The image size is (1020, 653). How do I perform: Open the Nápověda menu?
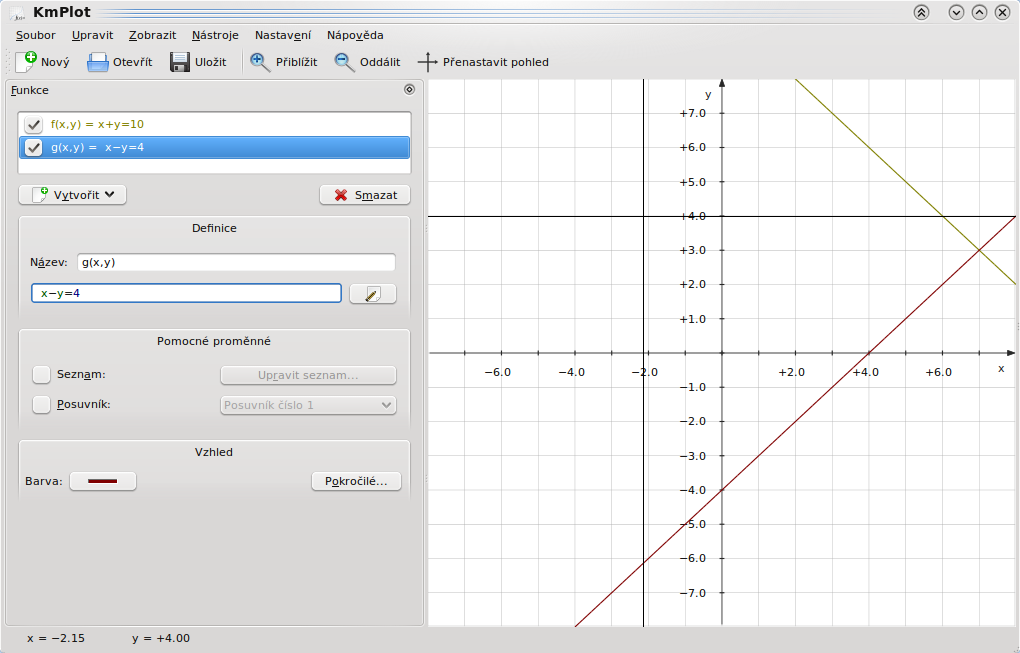pos(355,35)
